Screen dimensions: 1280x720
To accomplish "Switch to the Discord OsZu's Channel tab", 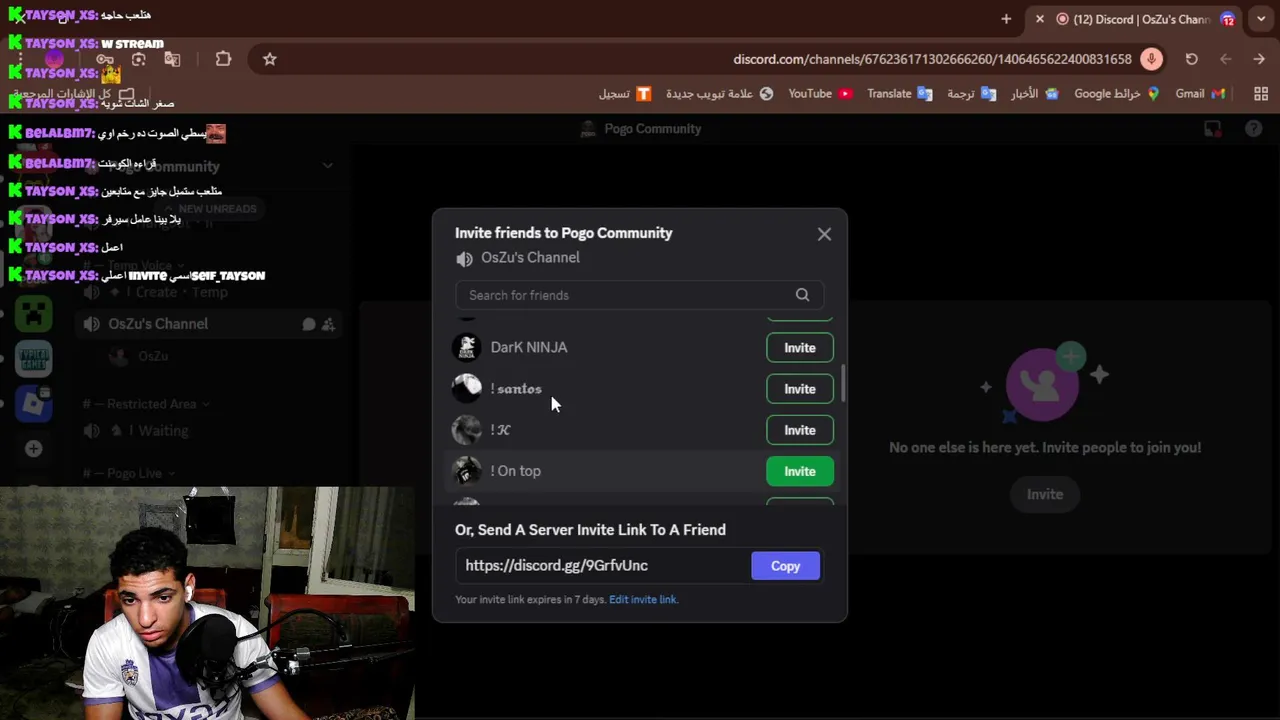I will 1134,19.
